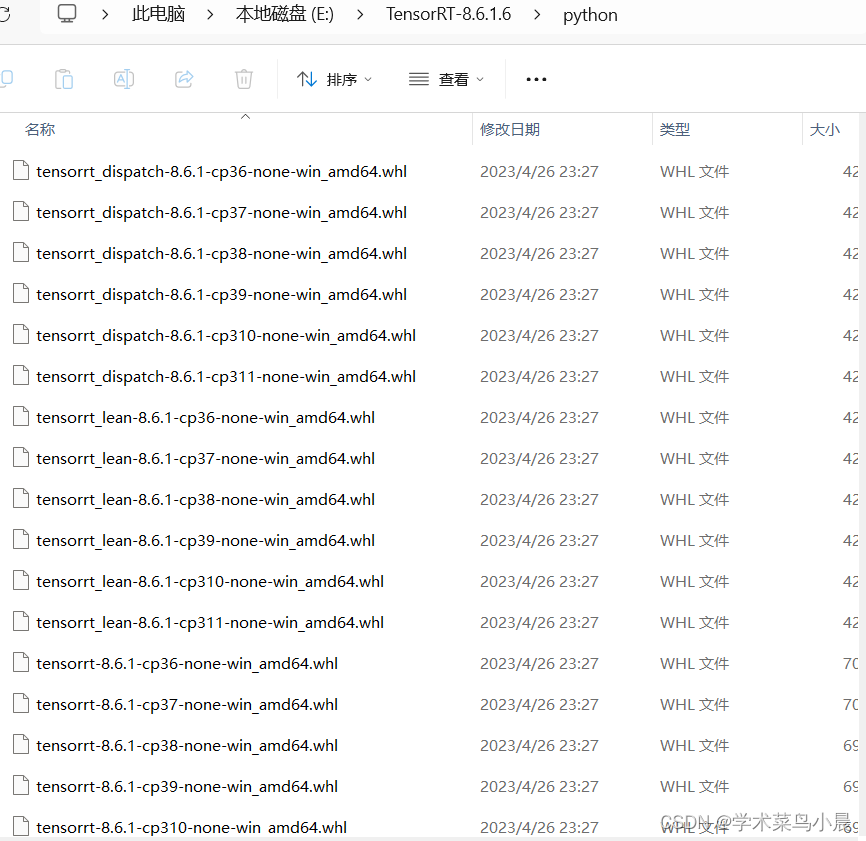Screen dimensions: 866x841
Task: Select tensorrt-8.6.1-cp39-none-win_amd64.whl file name
Action: tap(187, 786)
